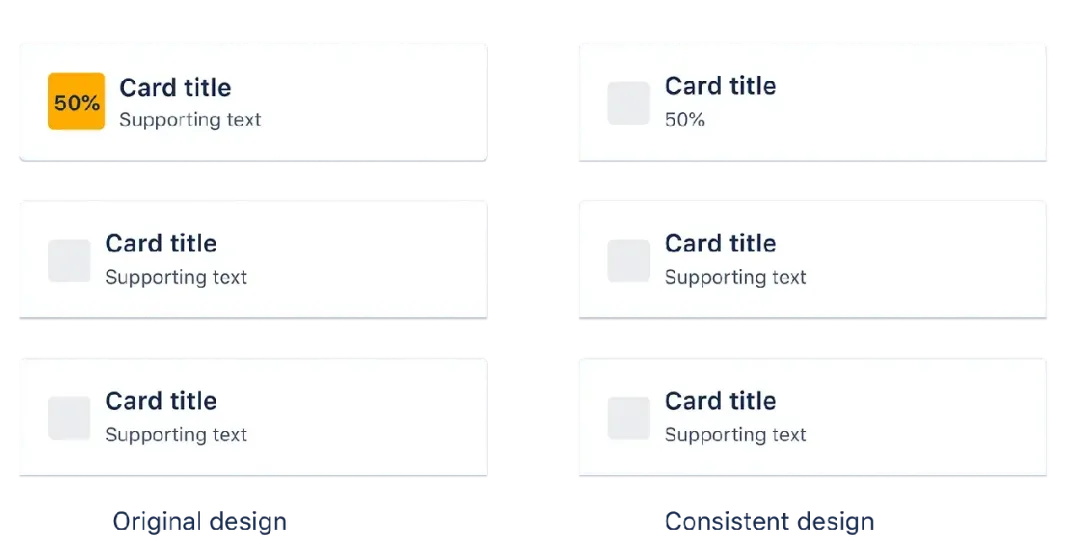Select Card title in second original card

pyautogui.click(x=161, y=243)
